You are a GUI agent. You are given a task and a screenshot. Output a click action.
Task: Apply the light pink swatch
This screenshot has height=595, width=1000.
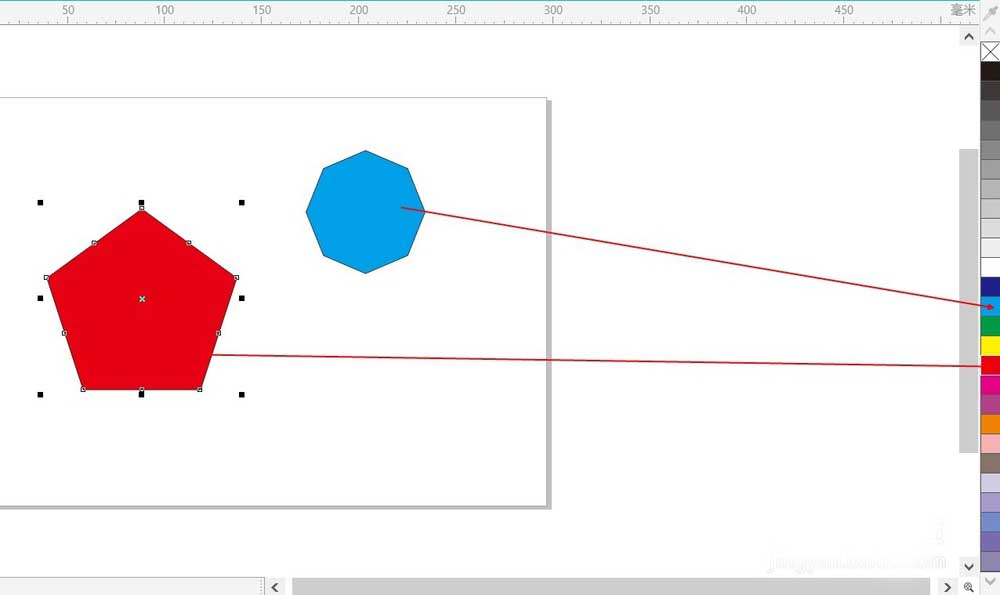(990, 444)
